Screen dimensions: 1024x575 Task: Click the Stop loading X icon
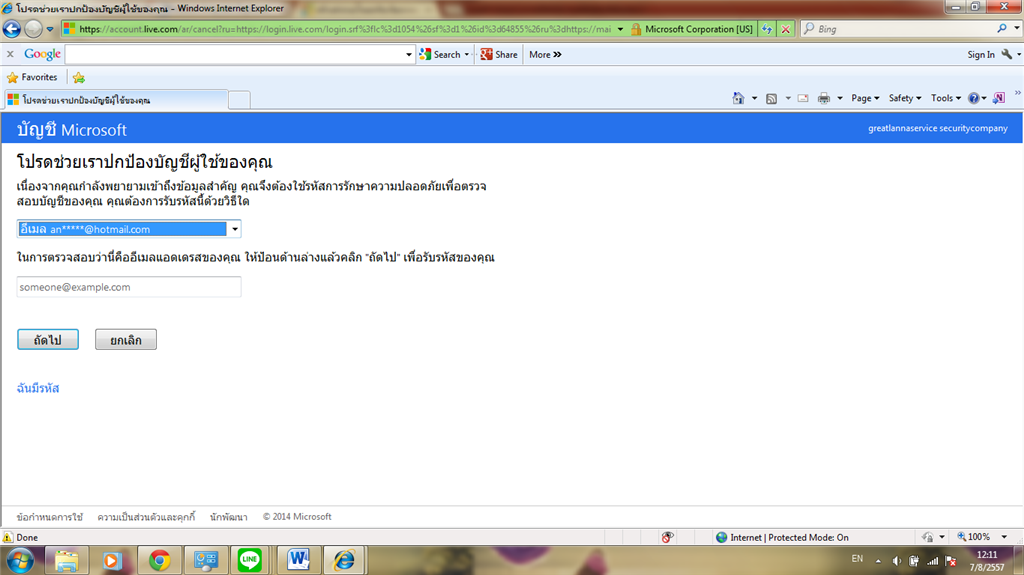click(786, 29)
